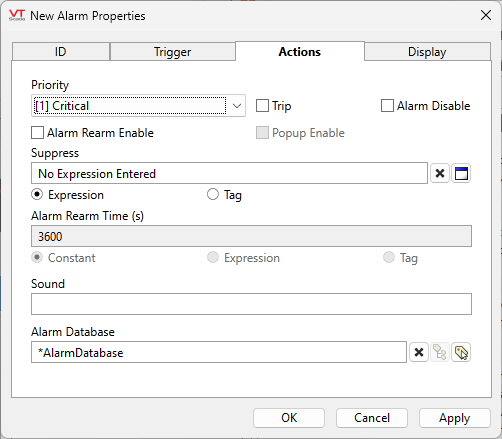Image resolution: width=502 pixels, height=439 pixels.
Task: Toggle Alarm Rearm Enable checkbox
Action: (x=37, y=132)
